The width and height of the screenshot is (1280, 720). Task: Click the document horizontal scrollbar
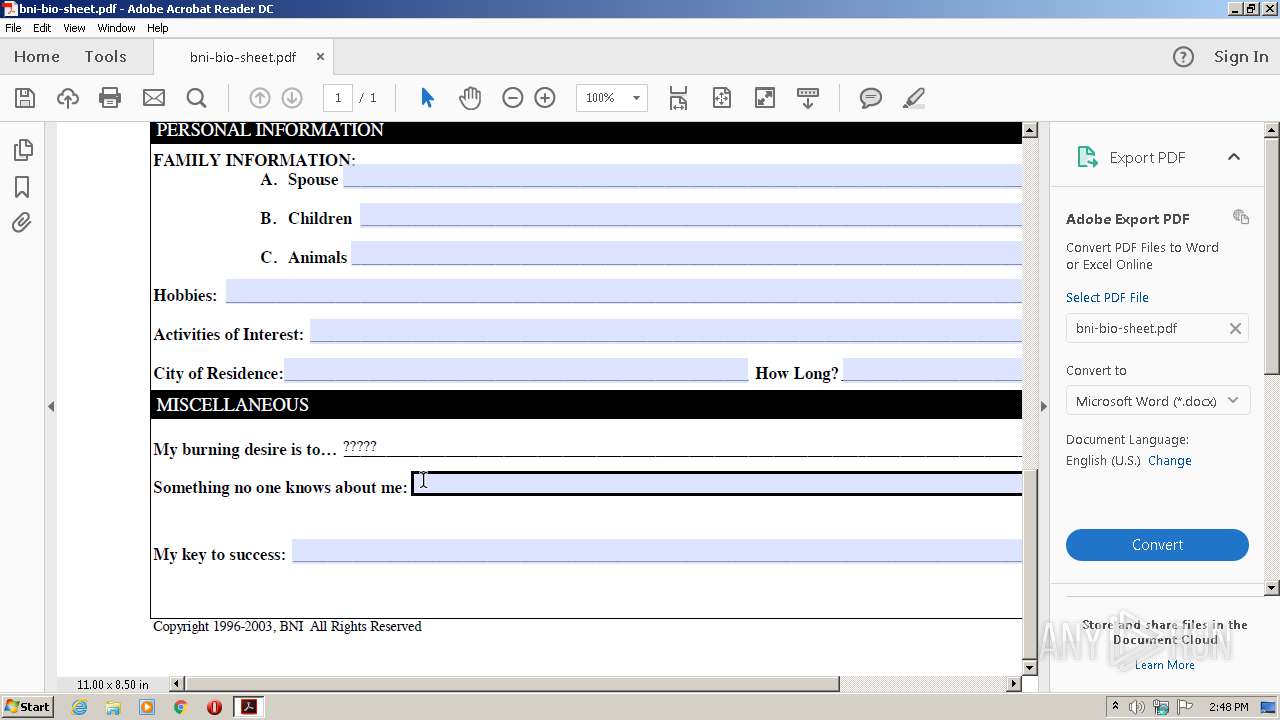tap(596, 684)
